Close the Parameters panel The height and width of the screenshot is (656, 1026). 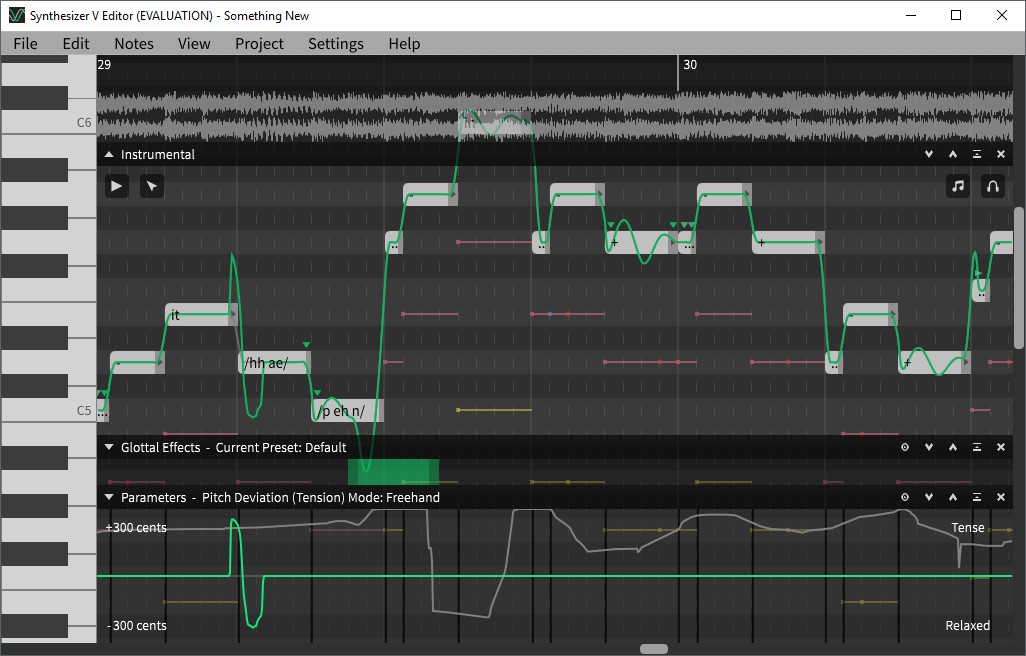(1001, 497)
